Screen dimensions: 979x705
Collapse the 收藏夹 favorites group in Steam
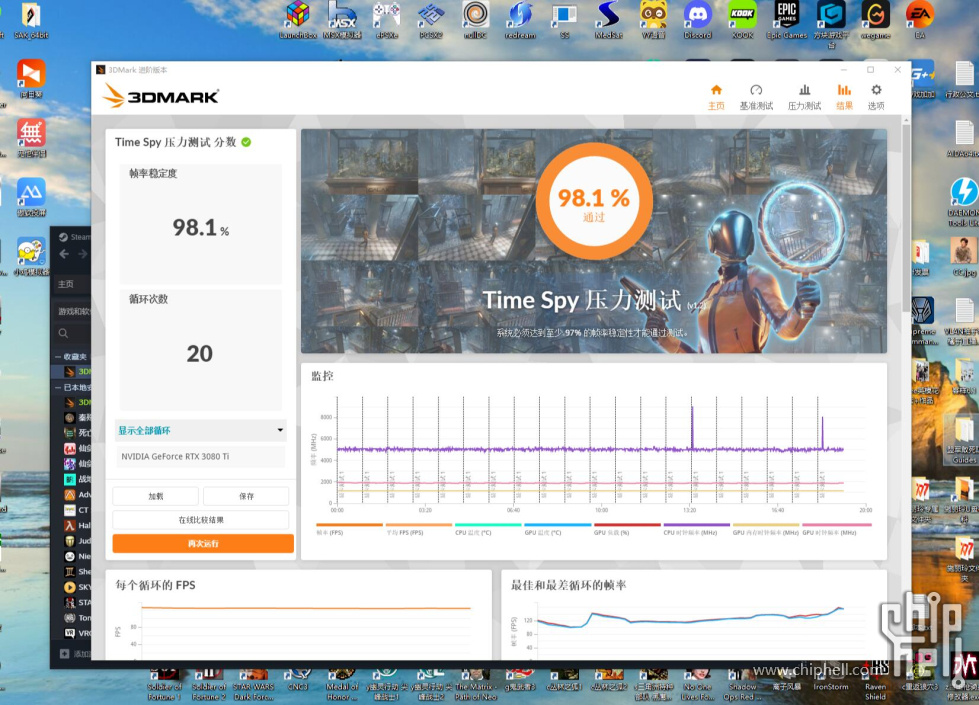point(58,357)
